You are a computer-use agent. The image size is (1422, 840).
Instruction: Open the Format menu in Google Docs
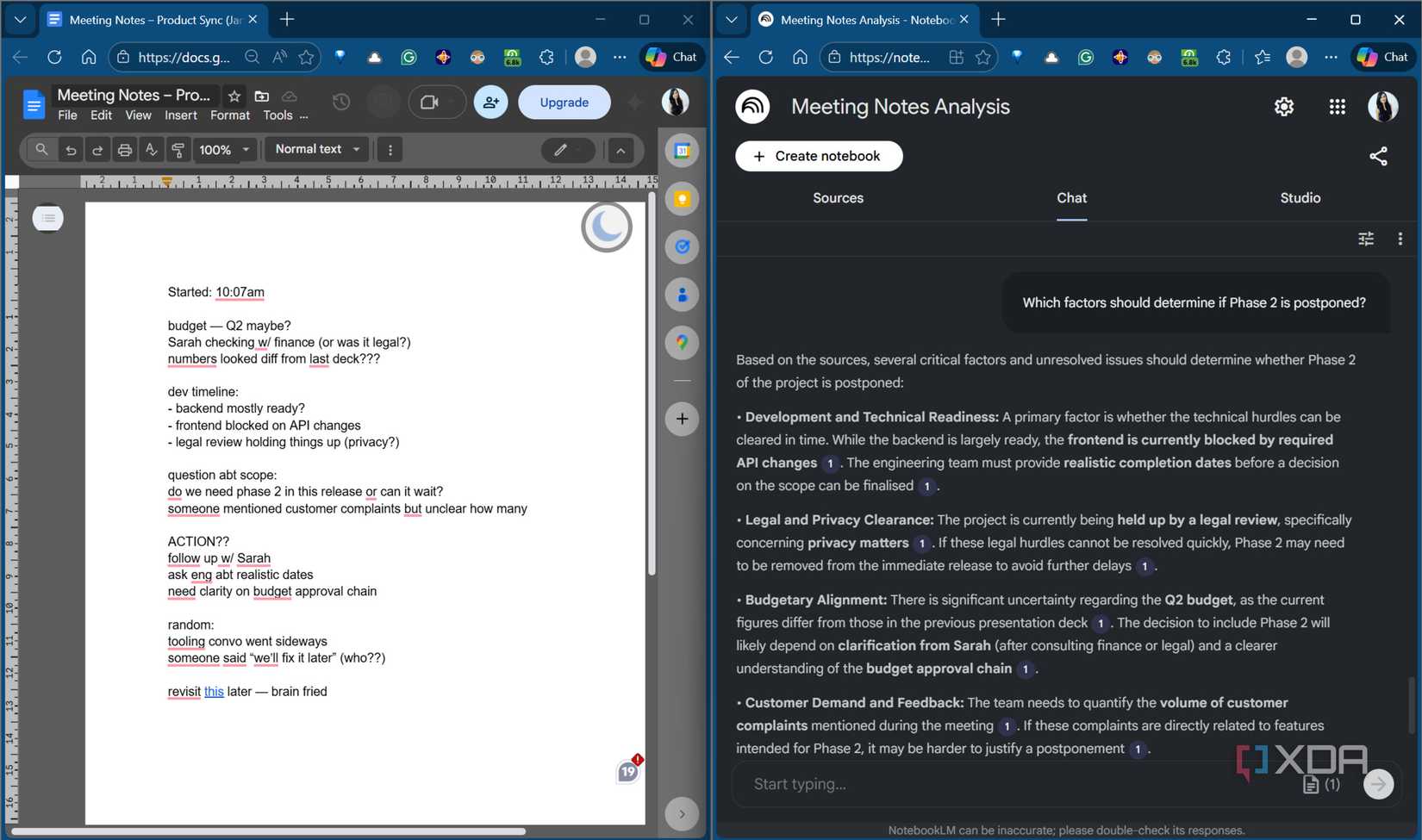pos(229,115)
